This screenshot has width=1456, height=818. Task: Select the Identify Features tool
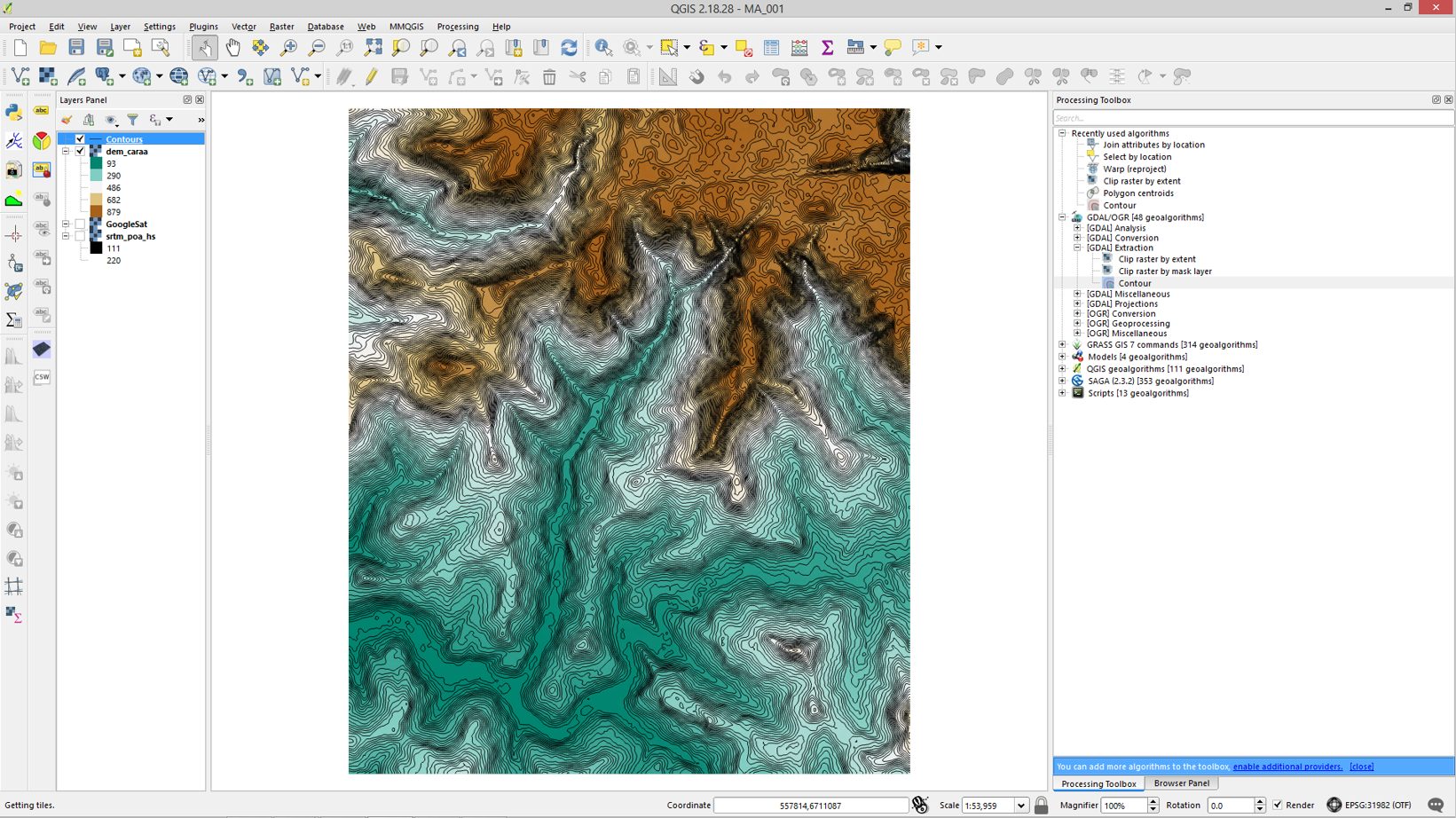pos(603,48)
